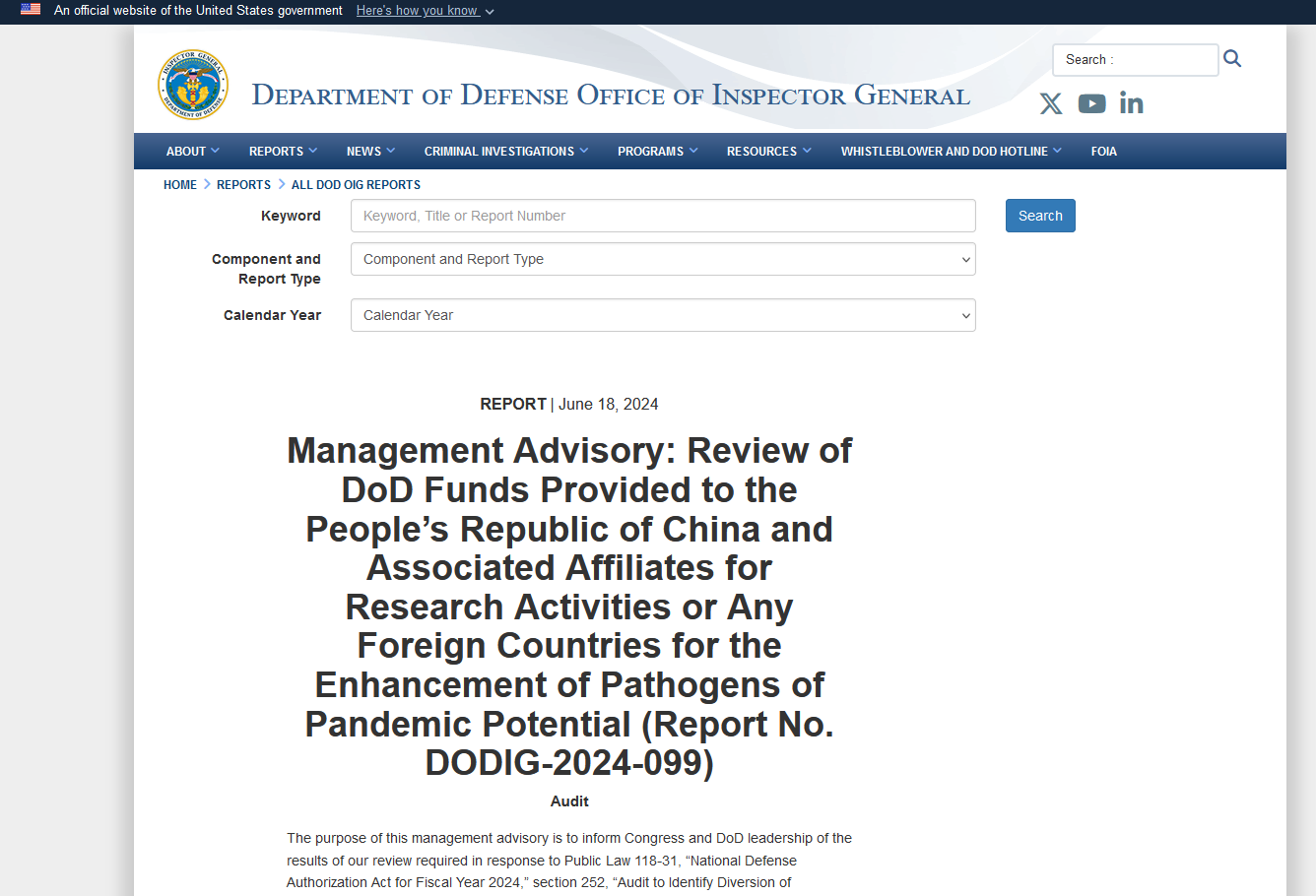This screenshot has width=1316, height=896.
Task: Click the "Audit" label under title
Action: 569,801
